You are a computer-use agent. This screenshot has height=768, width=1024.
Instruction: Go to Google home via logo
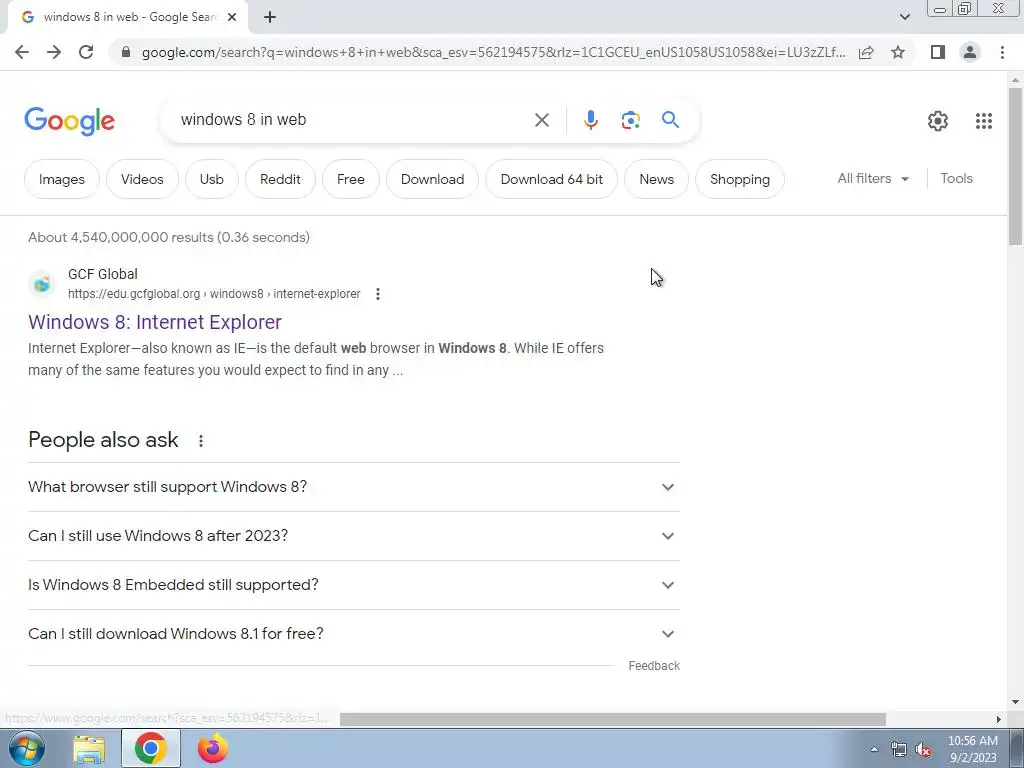(x=70, y=121)
